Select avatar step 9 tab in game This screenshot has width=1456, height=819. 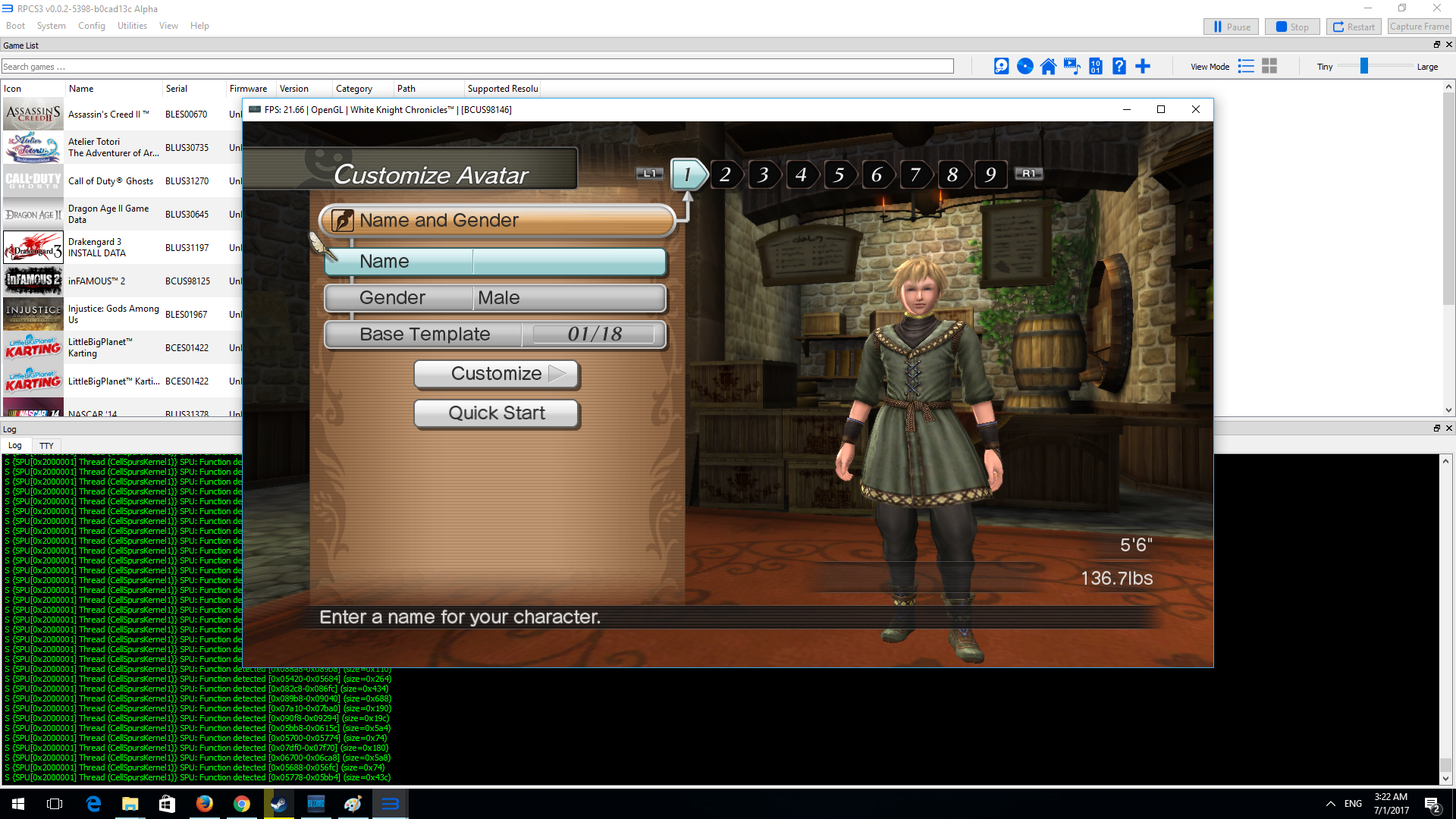tap(990, 175)
